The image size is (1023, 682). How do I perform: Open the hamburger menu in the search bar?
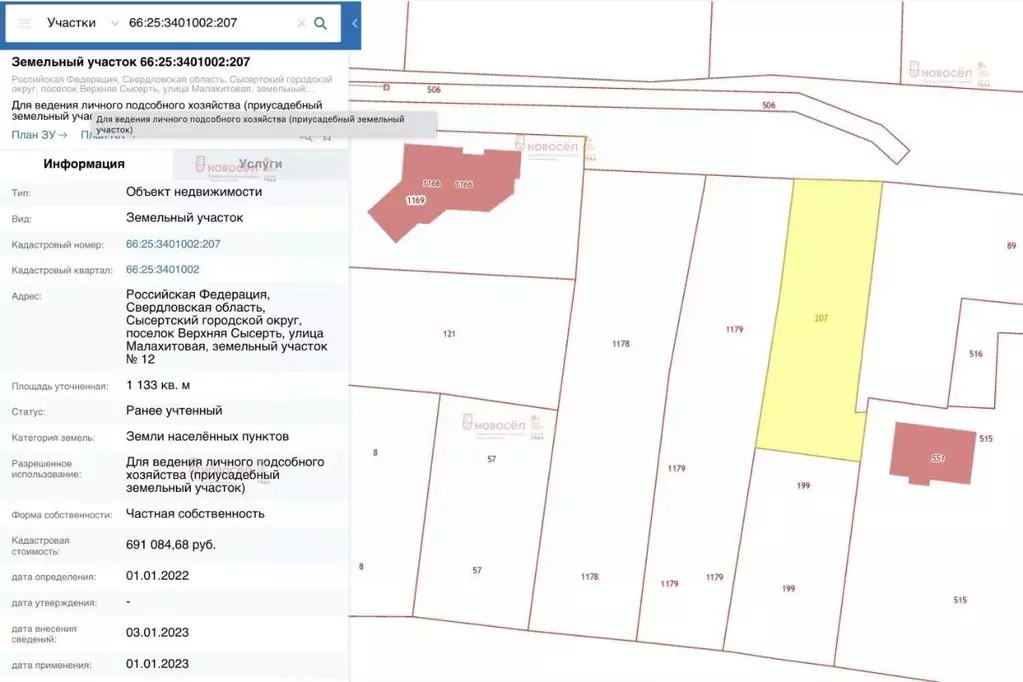[24, 23]
